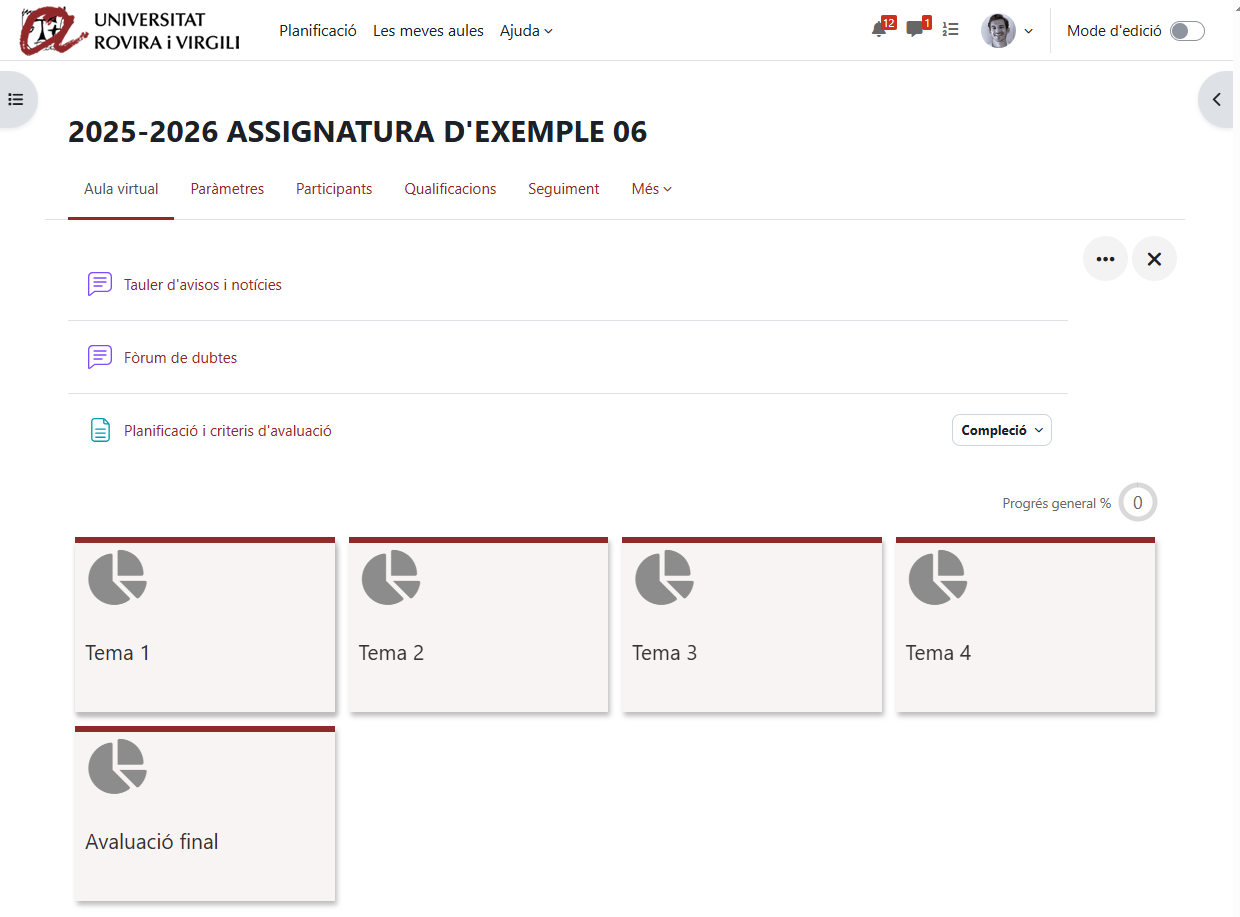This screenshot has height=917, width=1240.
Task: Click the Progrés general percentage circle
Action: 1137,503
